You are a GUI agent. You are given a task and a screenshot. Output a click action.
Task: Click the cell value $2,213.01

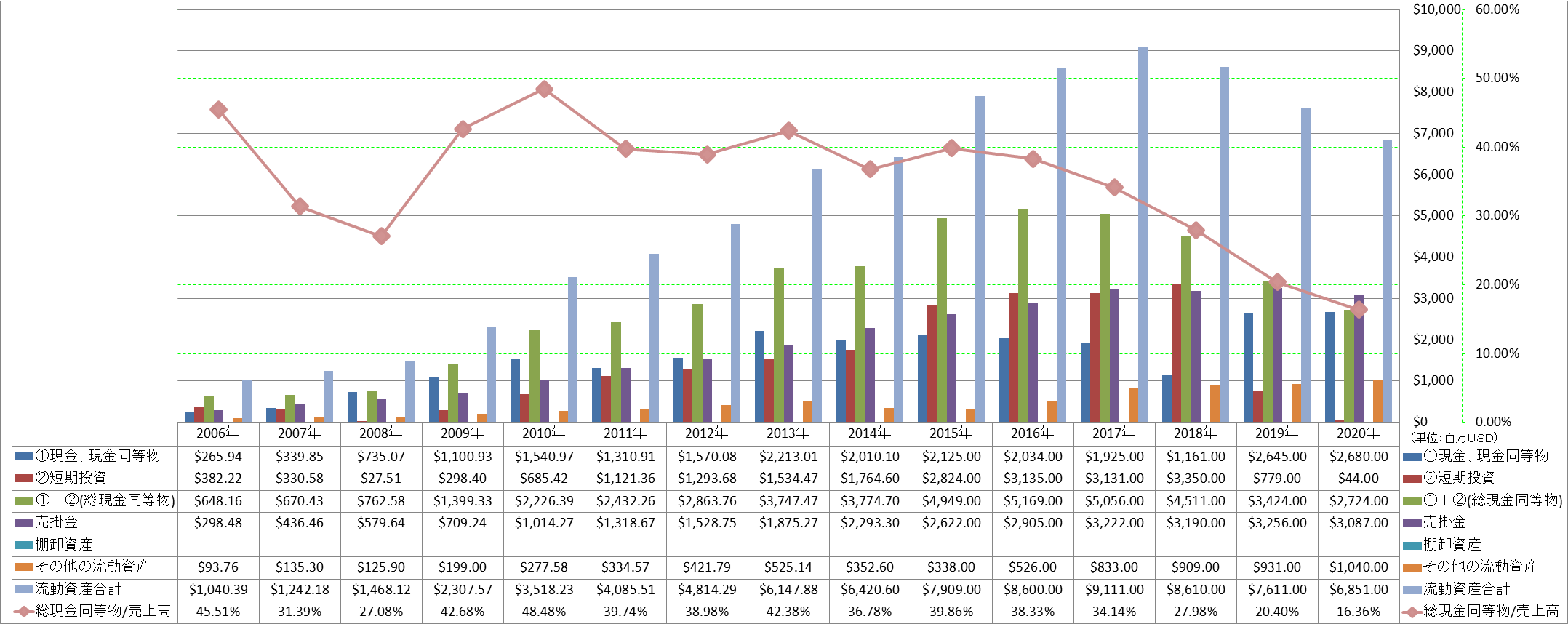788,457
